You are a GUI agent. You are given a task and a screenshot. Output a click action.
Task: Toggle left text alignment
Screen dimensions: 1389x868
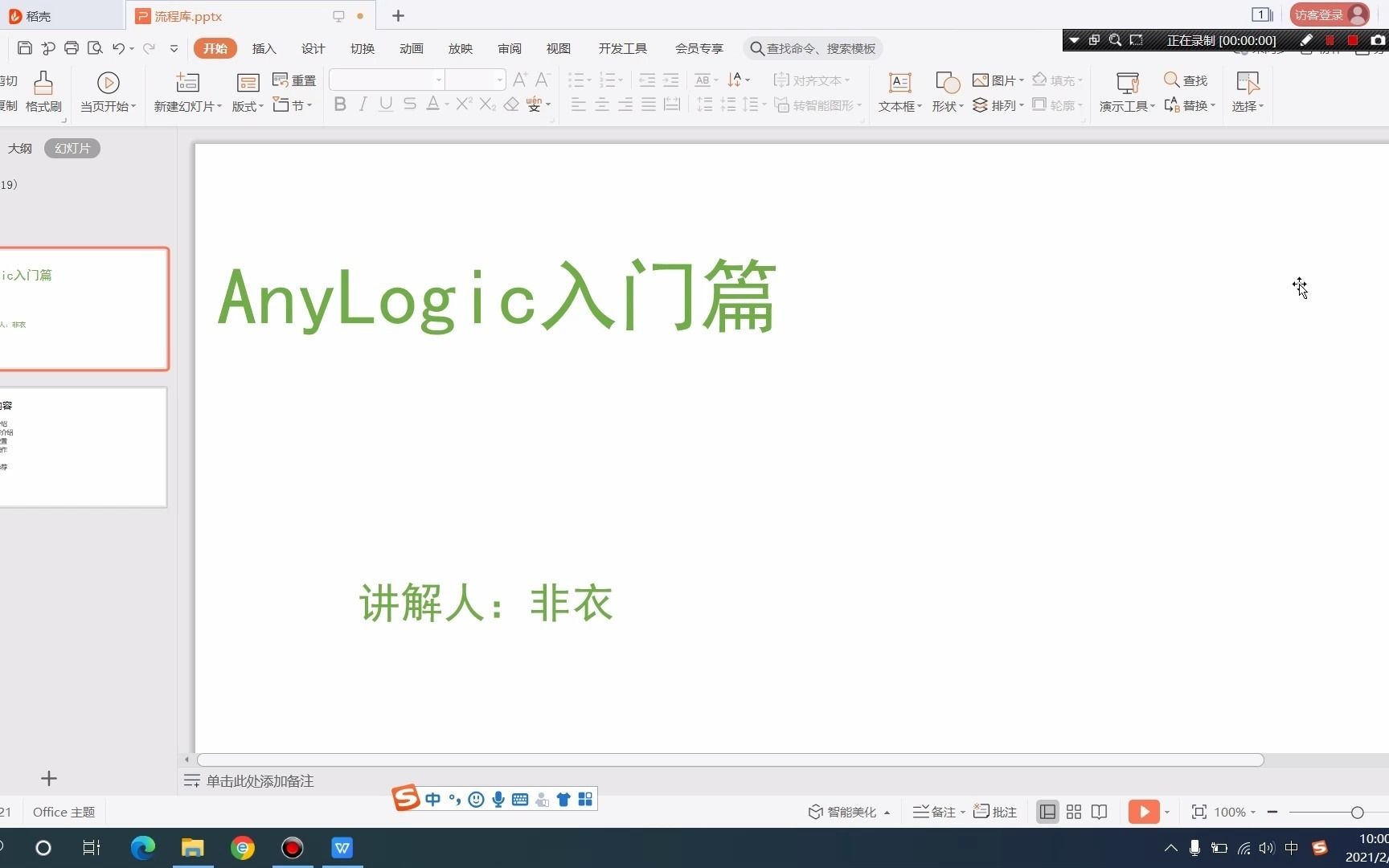(578, 104)
